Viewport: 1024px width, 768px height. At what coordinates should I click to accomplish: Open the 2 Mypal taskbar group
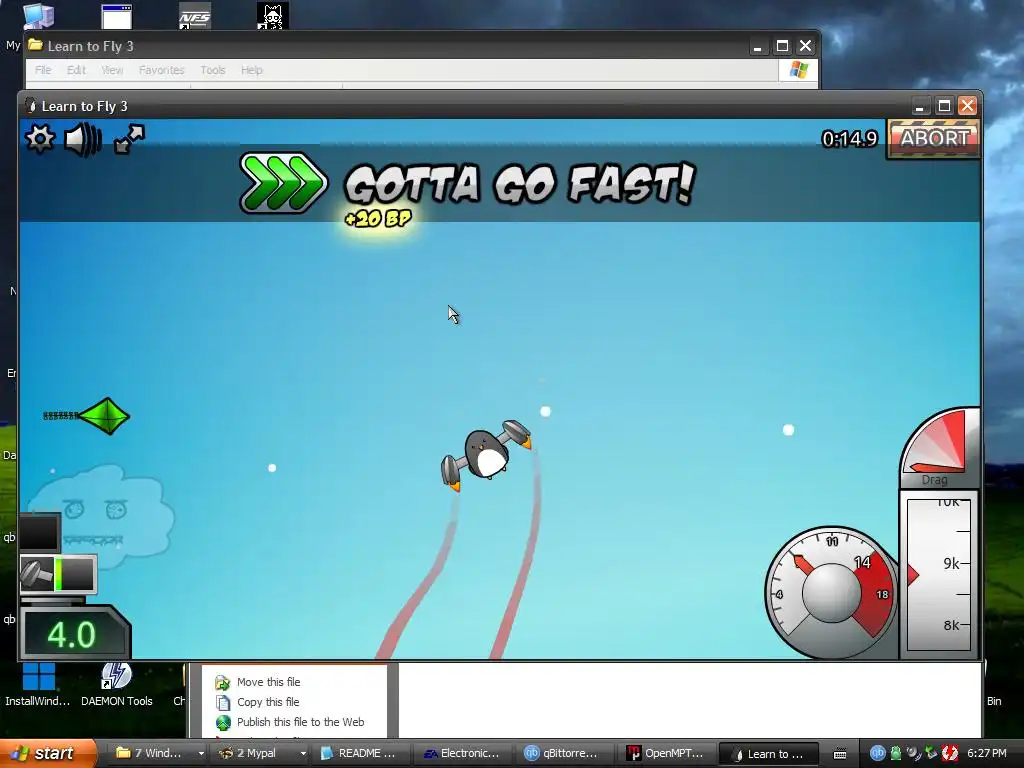tap(261, 753)
